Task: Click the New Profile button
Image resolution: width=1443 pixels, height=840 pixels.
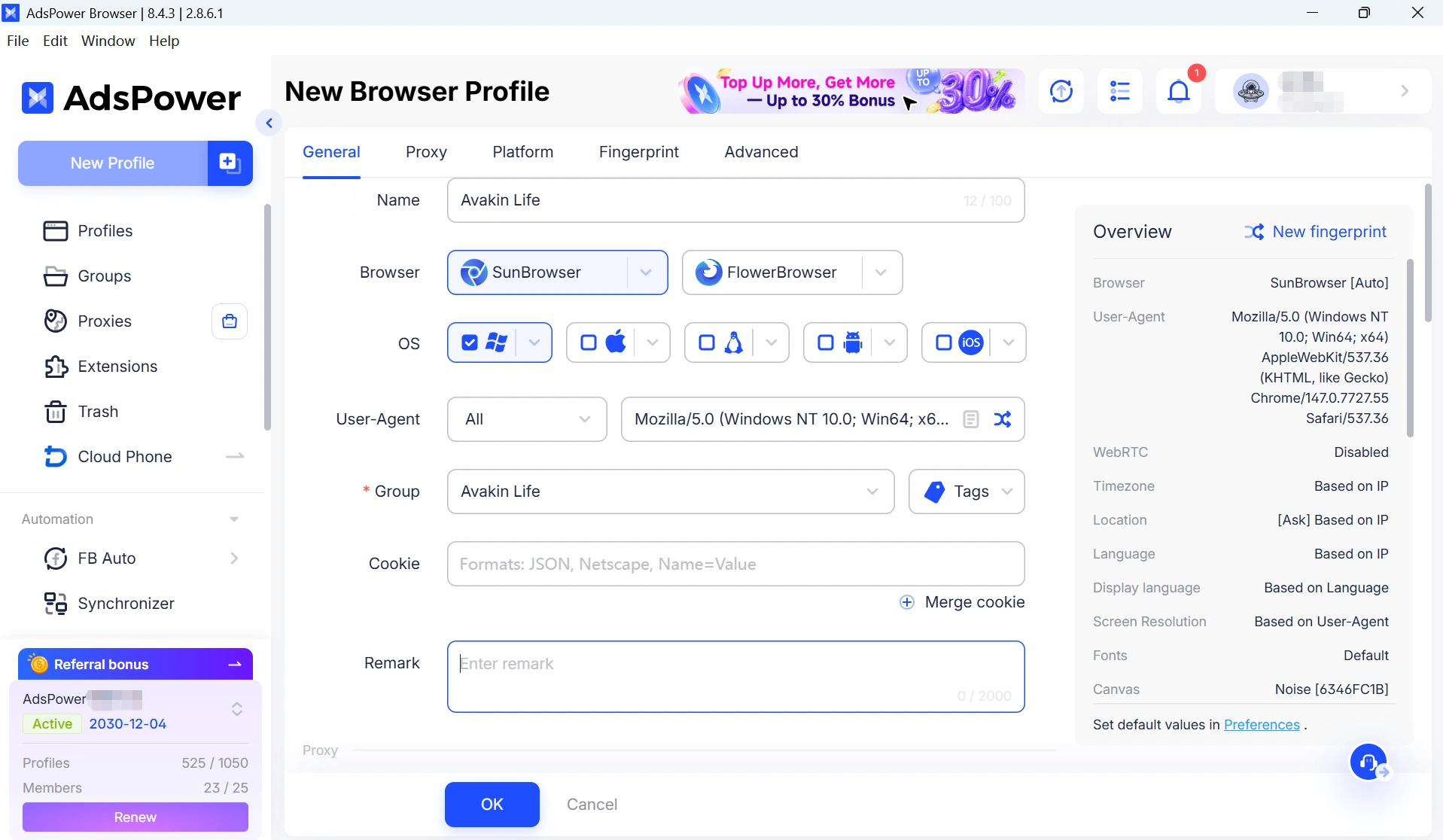Action: (x=113, y=163)
